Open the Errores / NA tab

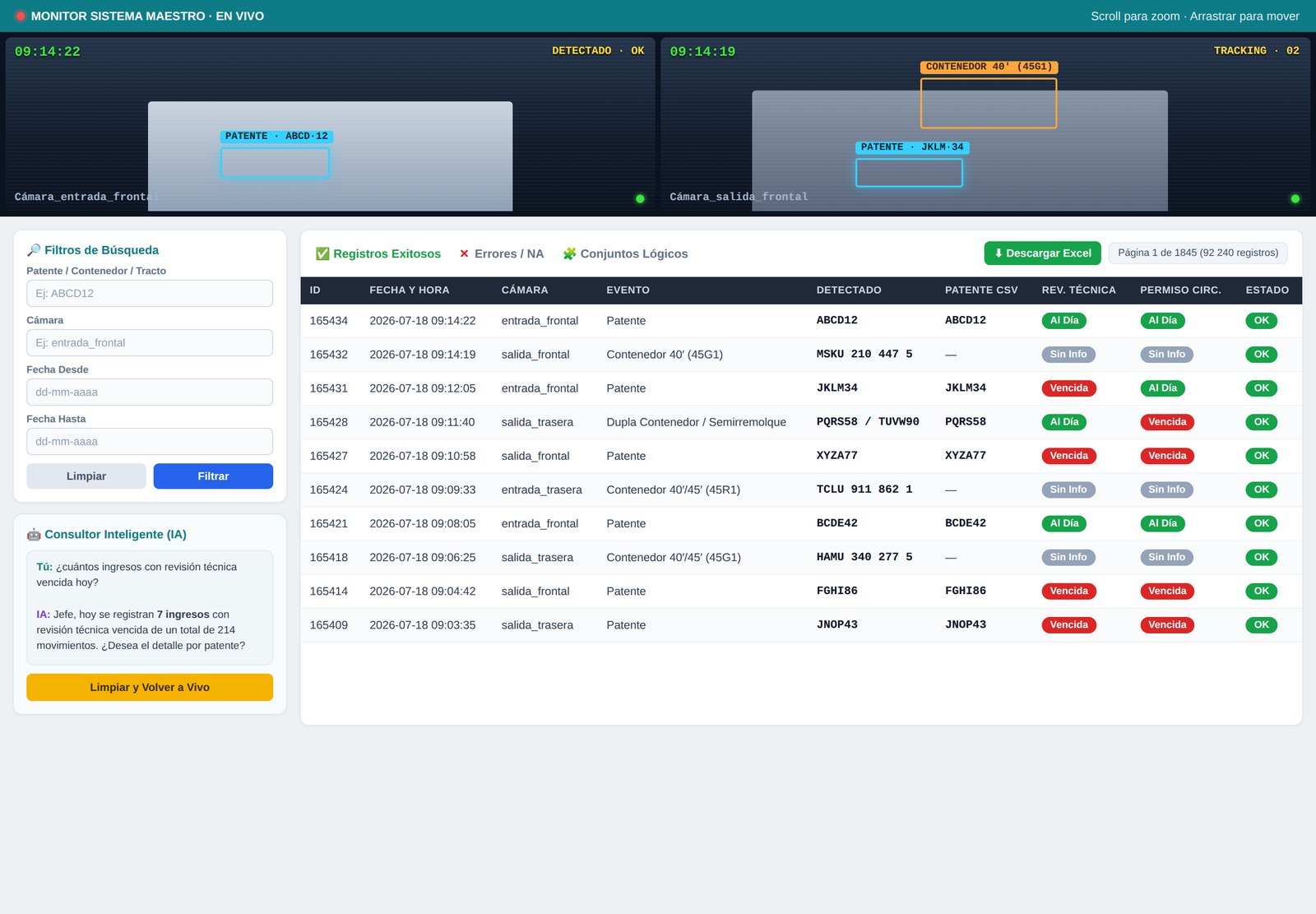point(501,253)
